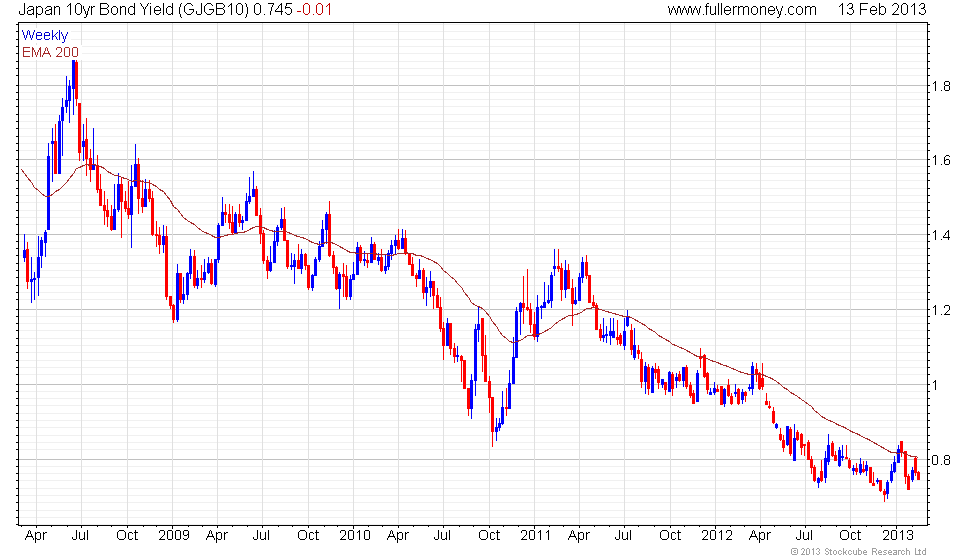
Task: Click the red 'EMA 200' legend label
Action: click(x=50, y=52)
